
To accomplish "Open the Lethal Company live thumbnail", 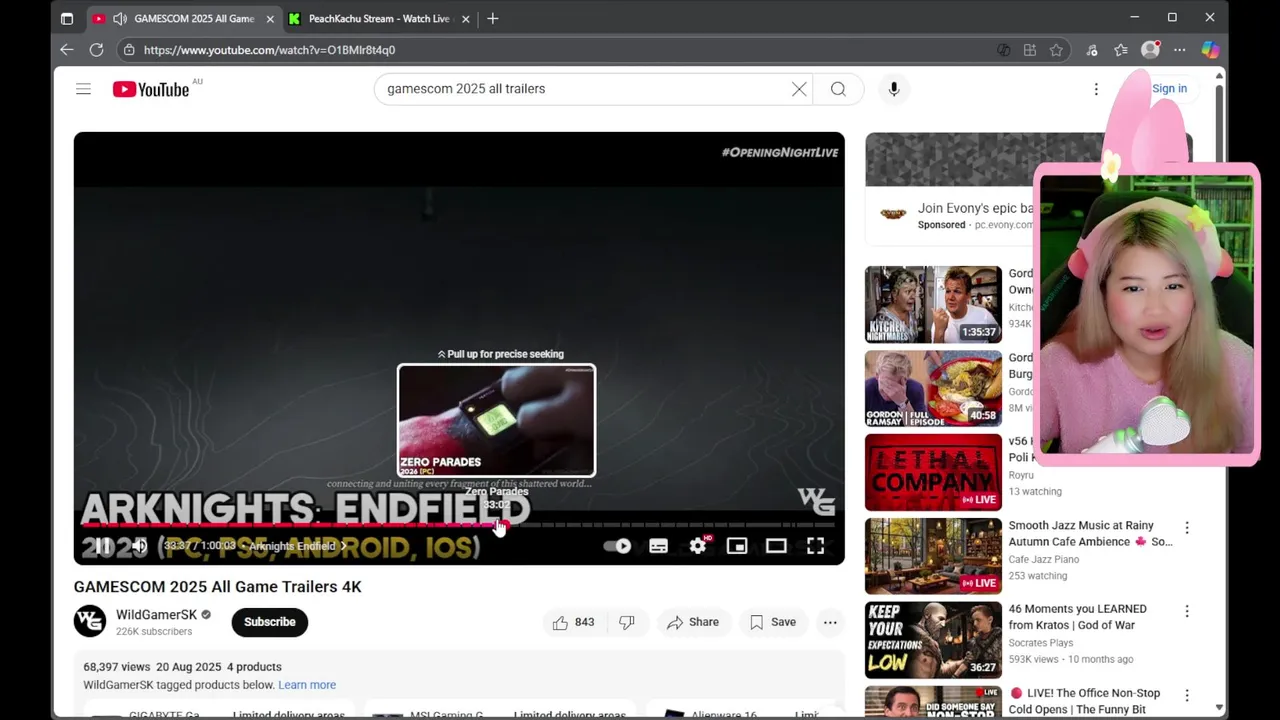I will [933, 472].
